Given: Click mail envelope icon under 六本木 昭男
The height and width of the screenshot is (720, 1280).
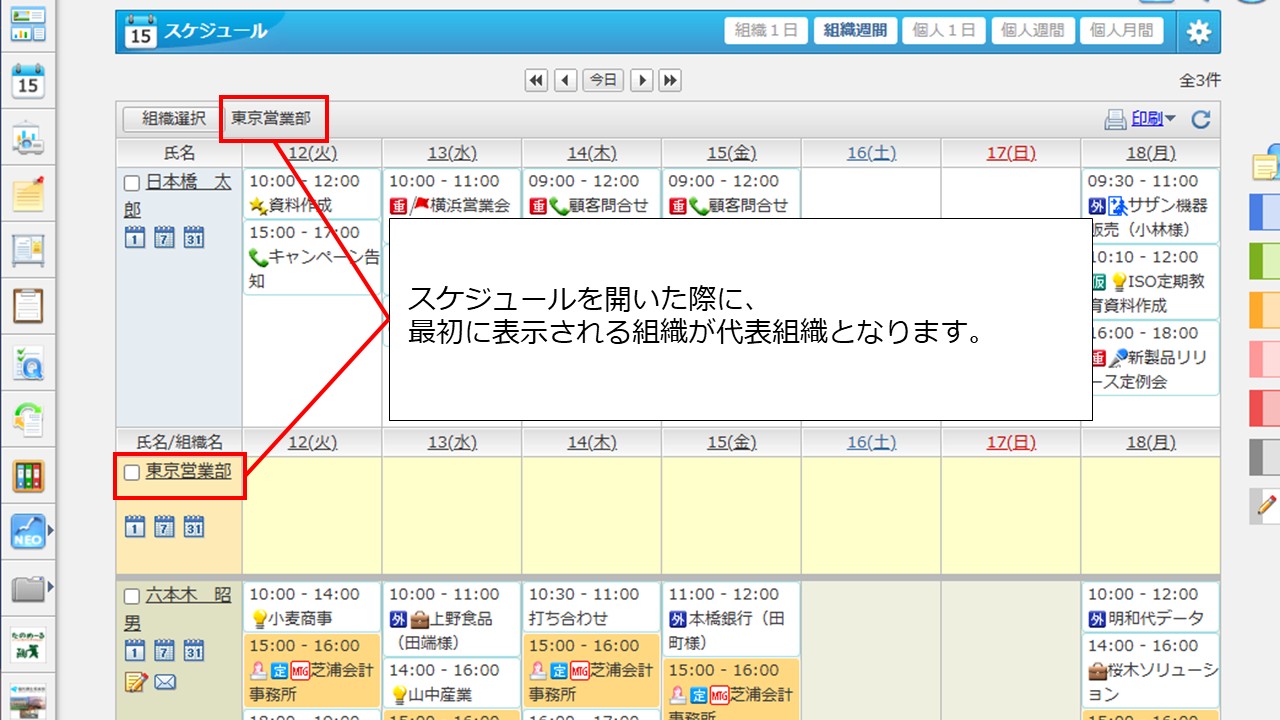Looking at the screenshot, I should 165,682.
